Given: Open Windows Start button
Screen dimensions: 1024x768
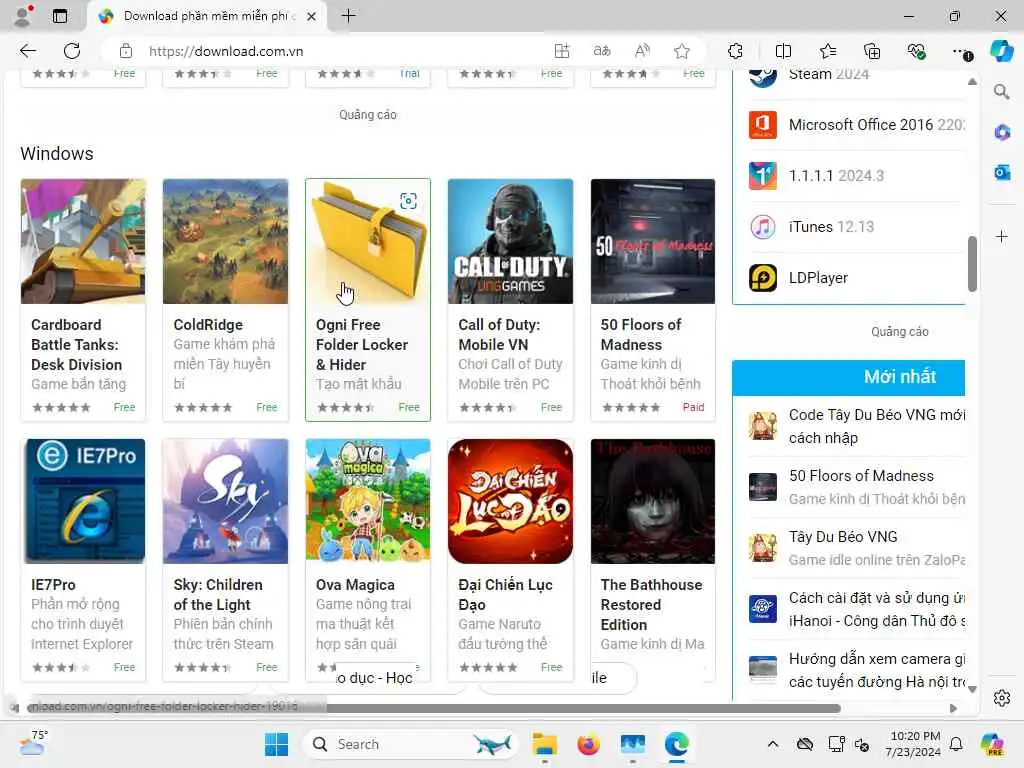Looking at the screenshot, I should pos(276,744).
